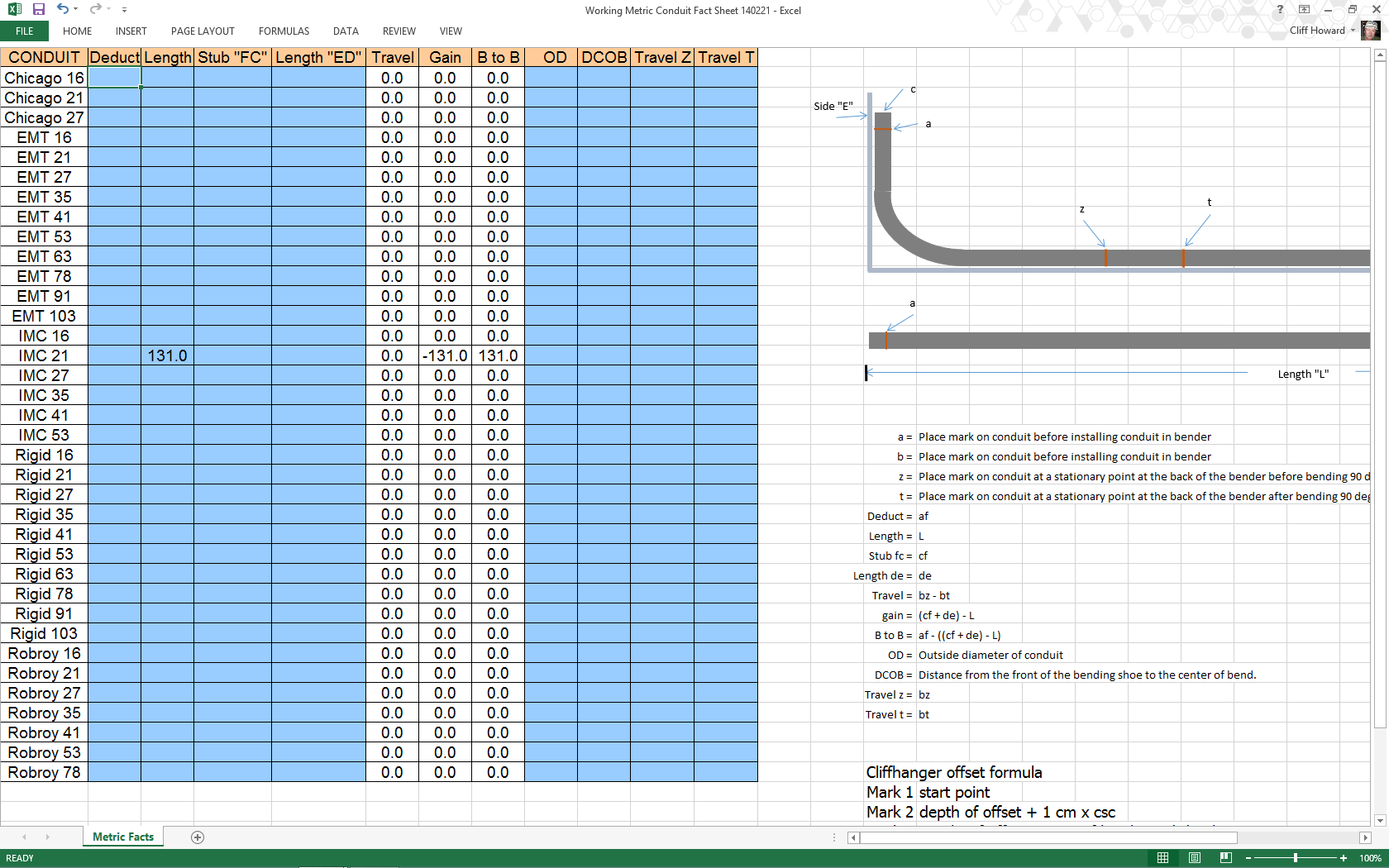Add a new worksheet with the plus button
Screen dimensions: 1389x868
click(x=197, y=837)
